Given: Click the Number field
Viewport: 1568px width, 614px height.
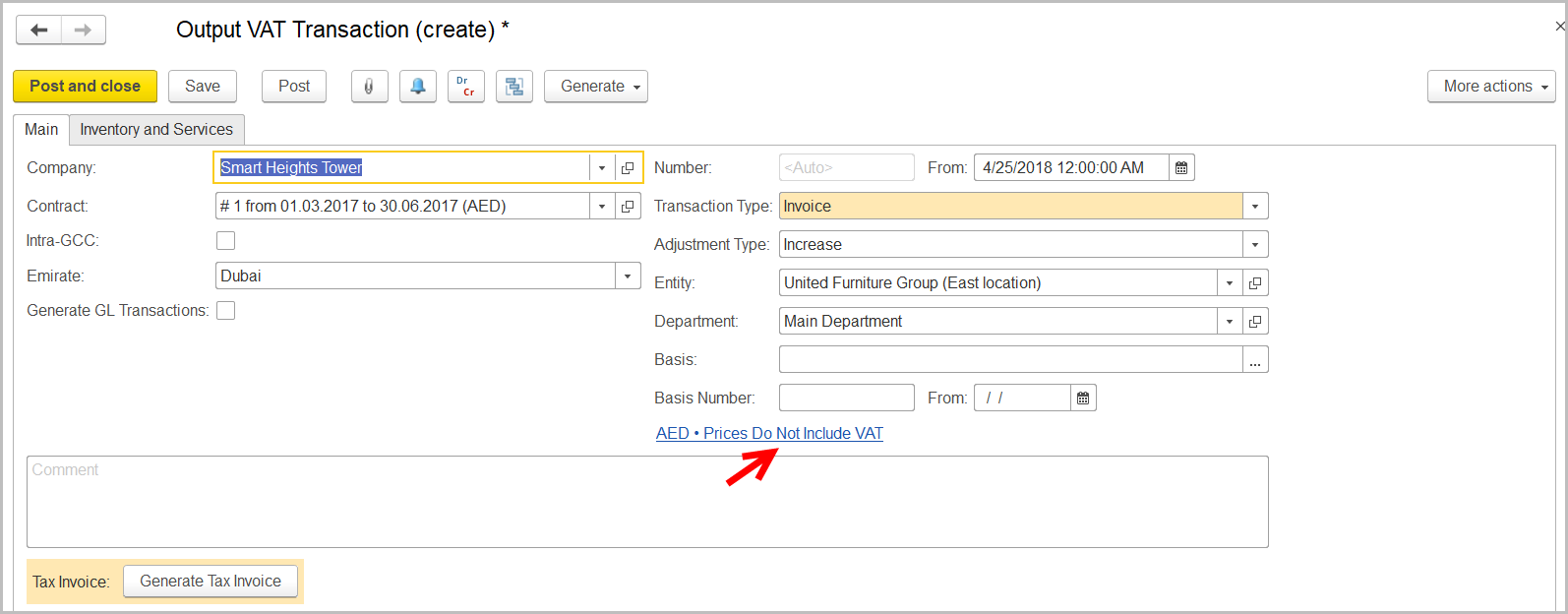Looking at the screenshot, I should click(847, 168).
